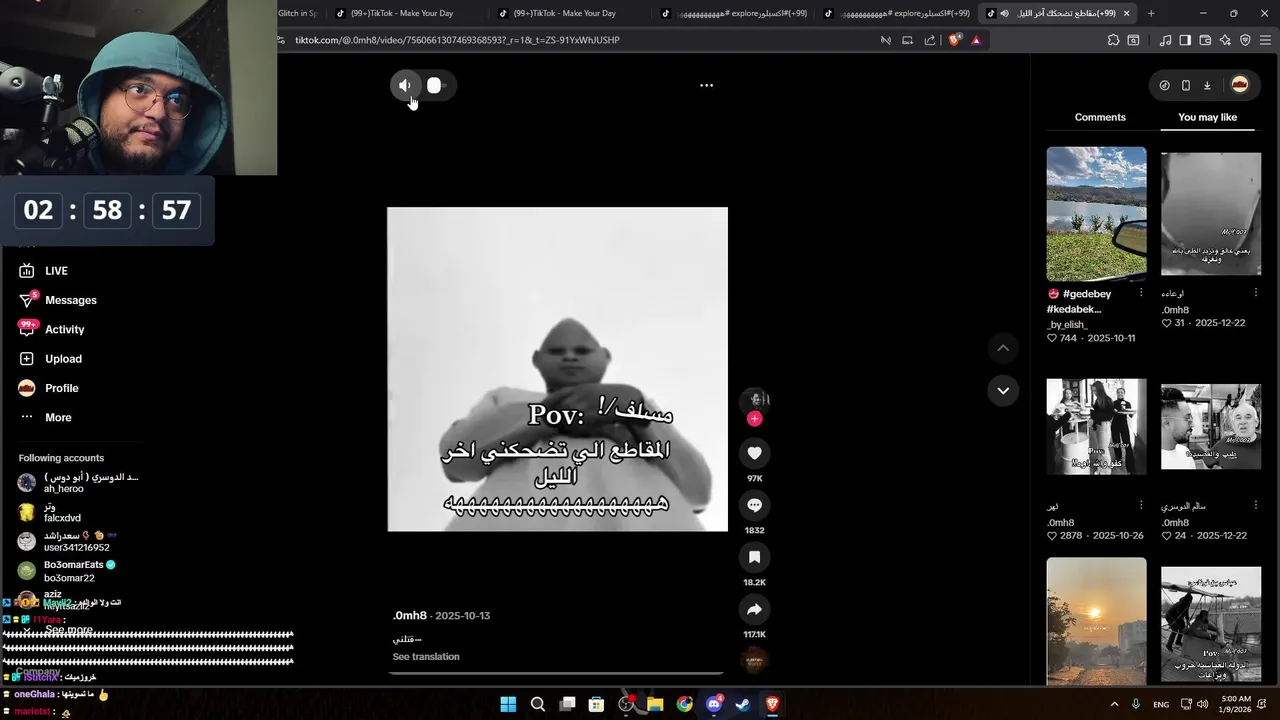Show hidden system tray icons chevron
The width and height of the screenshot is (1280, 720).
(x=1114, y=704)
